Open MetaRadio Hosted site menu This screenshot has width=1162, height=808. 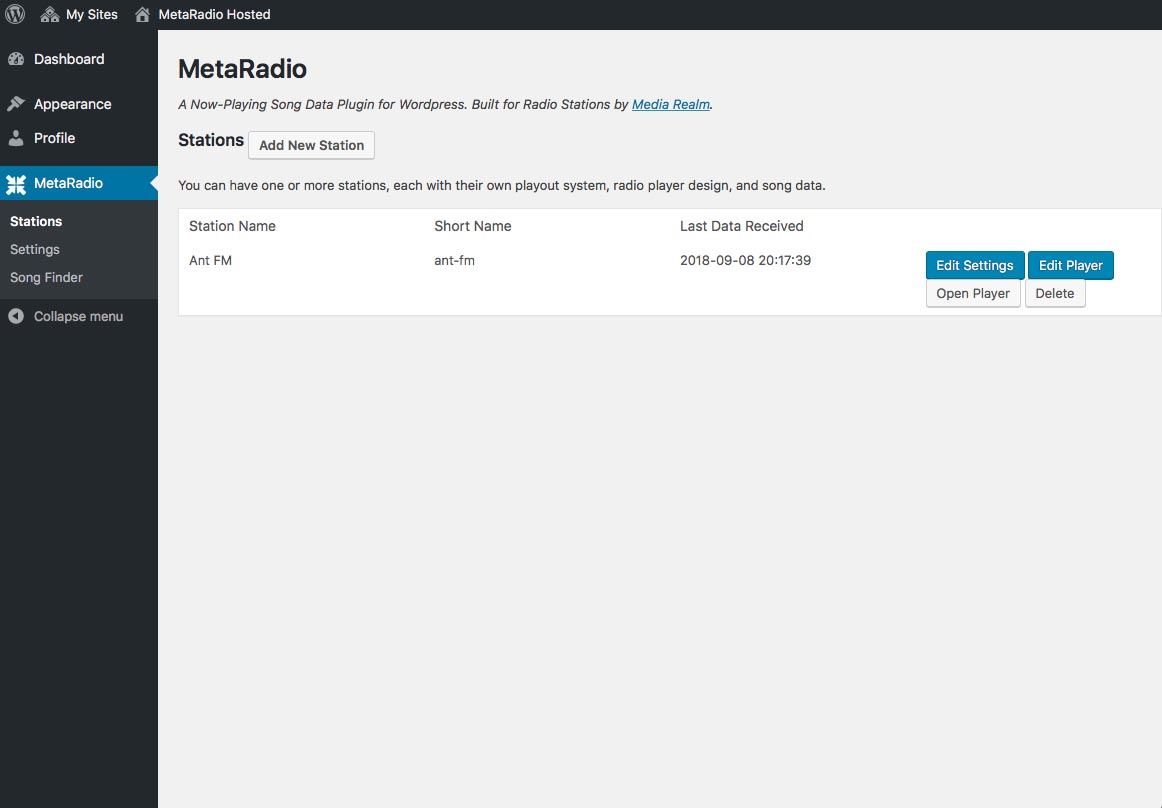[202, 14]
